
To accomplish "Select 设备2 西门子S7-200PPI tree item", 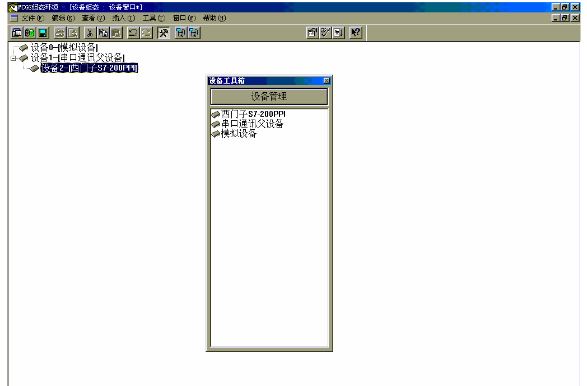I will tap(89, 68).
